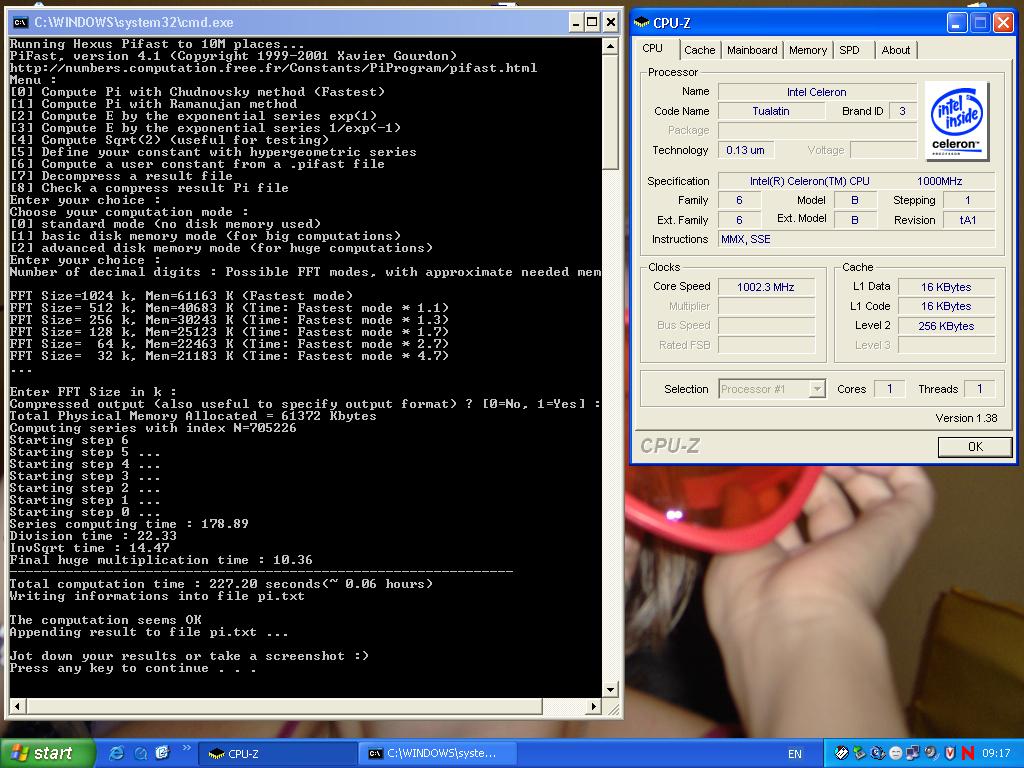Click the network connection monitors tray icon
Viewport: 1024px width, 768px height.
(x=913, y=753)
